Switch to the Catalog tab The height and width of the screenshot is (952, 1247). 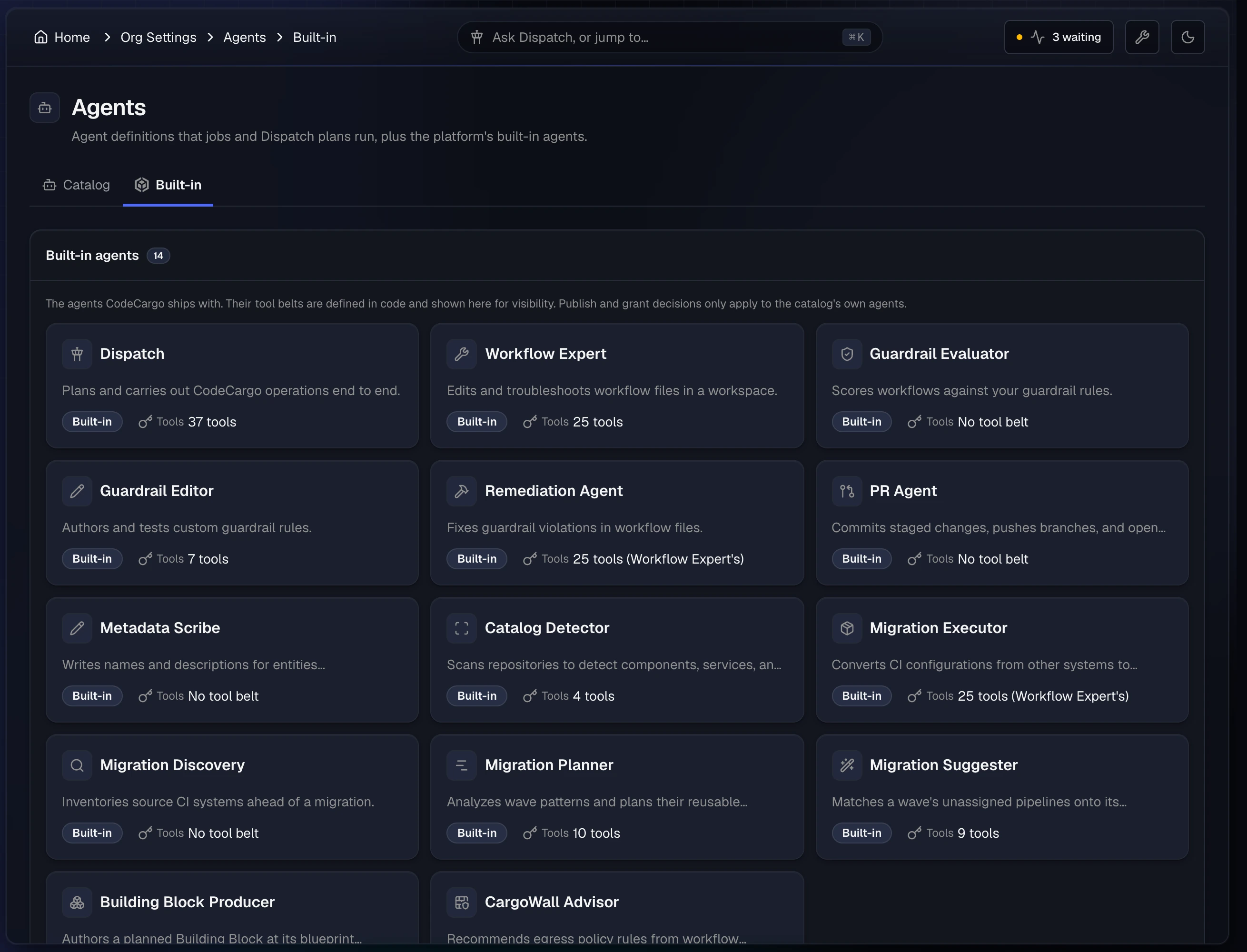pyautogui.click(x=77, y=185)
